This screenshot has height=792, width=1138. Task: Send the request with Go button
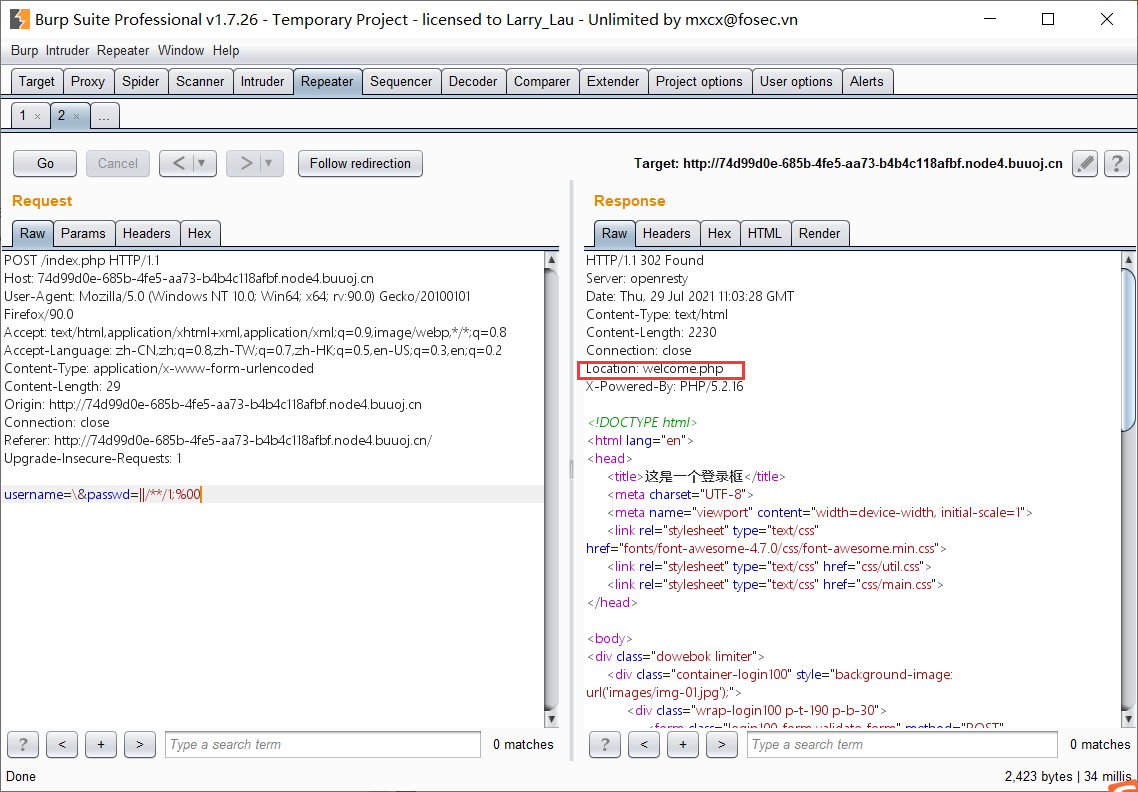[x=45, y=163]
